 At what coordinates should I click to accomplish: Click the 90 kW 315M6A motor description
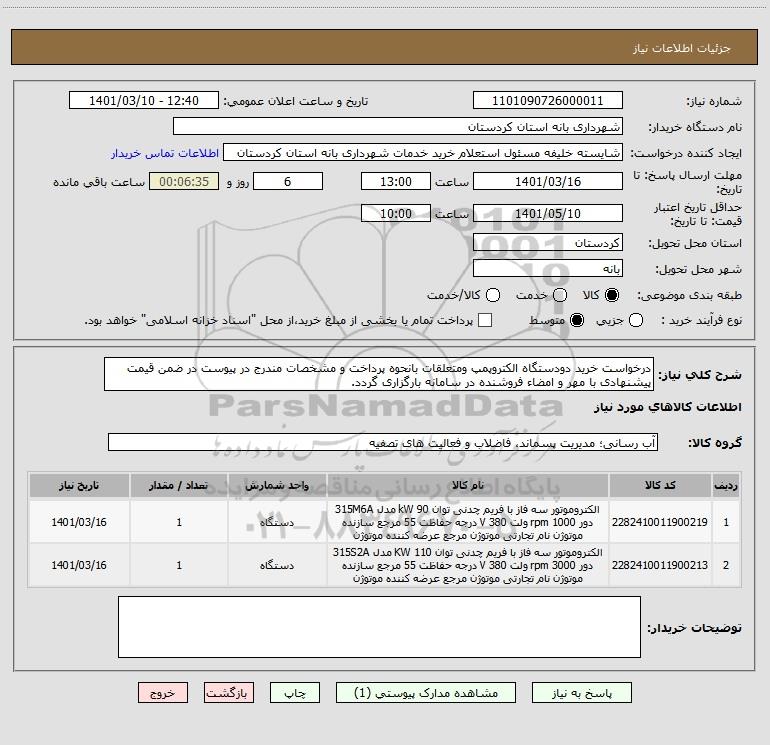coord(468,522)
